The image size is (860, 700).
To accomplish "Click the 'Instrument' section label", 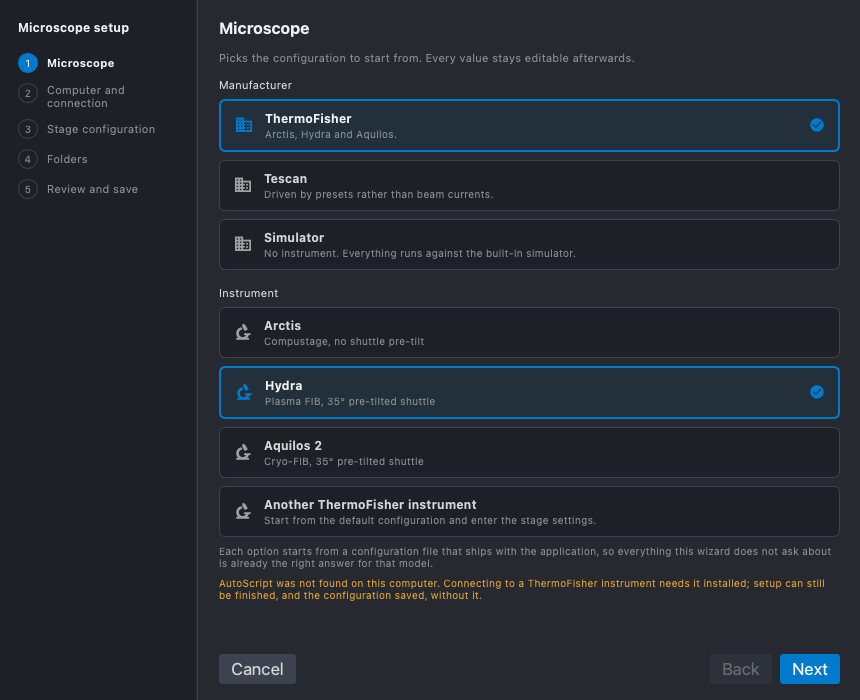I will (x=248, y=293).
